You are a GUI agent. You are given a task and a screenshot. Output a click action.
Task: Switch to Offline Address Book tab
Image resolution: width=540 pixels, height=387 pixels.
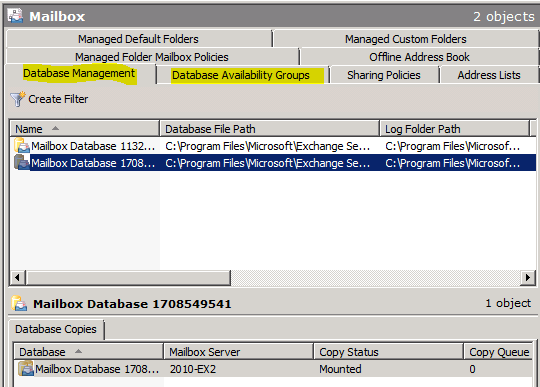pyautogui.click(x=419, y=57)
